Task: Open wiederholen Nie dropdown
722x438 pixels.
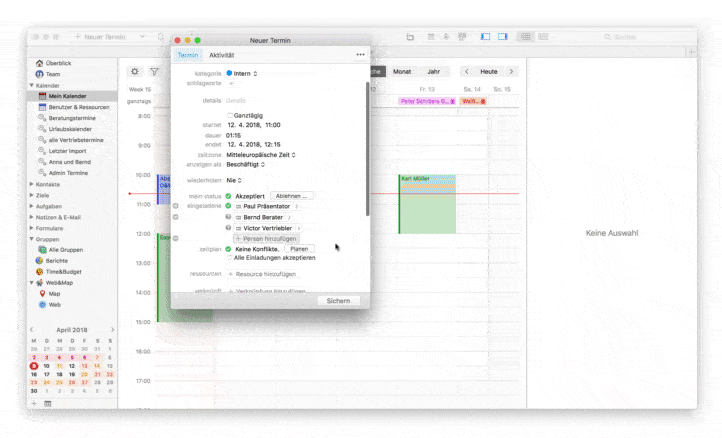Action: [x=234, y=180]
